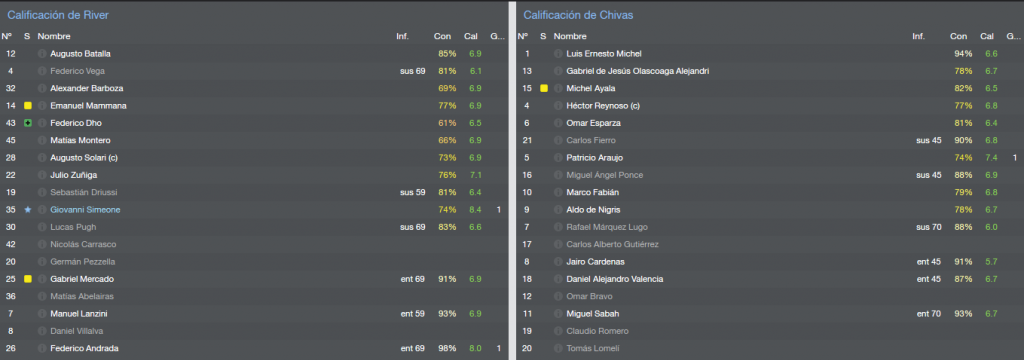
Task: Click yellow card icon for Emanuel Mammana
Action: pyautogui.click(x=27, y=106)
